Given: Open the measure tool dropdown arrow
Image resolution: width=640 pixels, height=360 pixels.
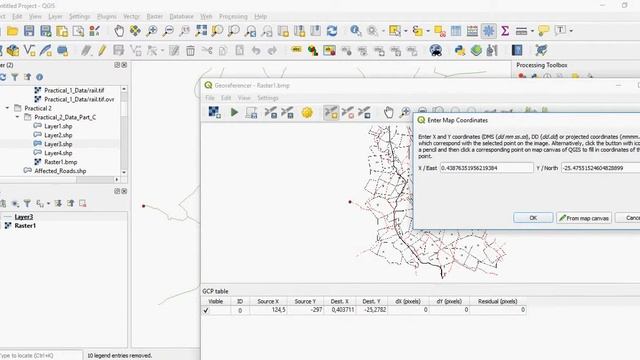Looking at the screenshot, I should tap(532, 31).
